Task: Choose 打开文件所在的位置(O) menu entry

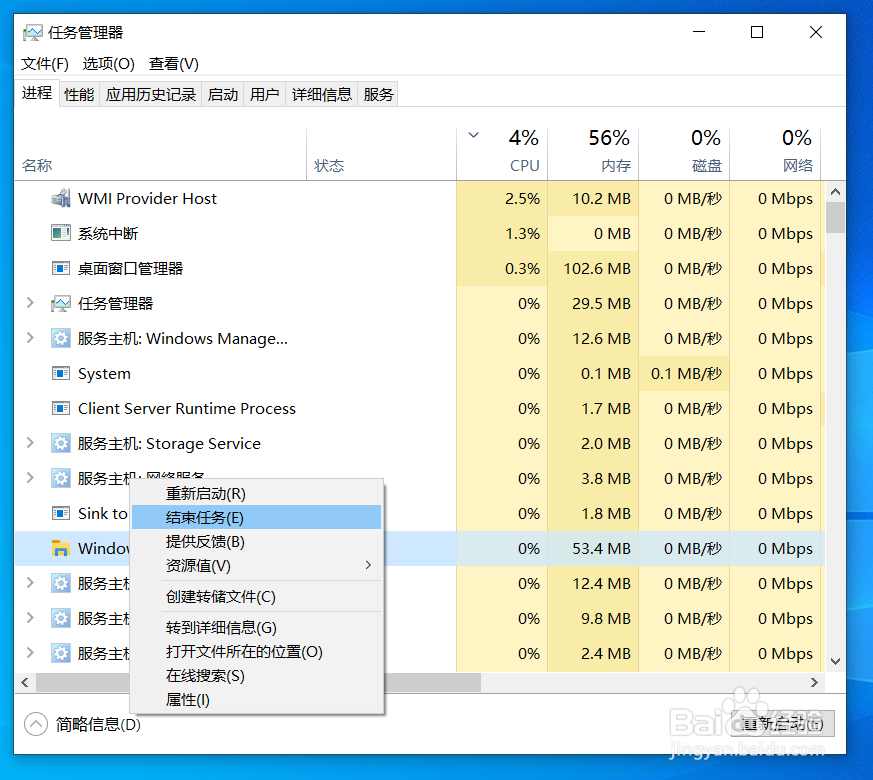Action: click(257, 651)
